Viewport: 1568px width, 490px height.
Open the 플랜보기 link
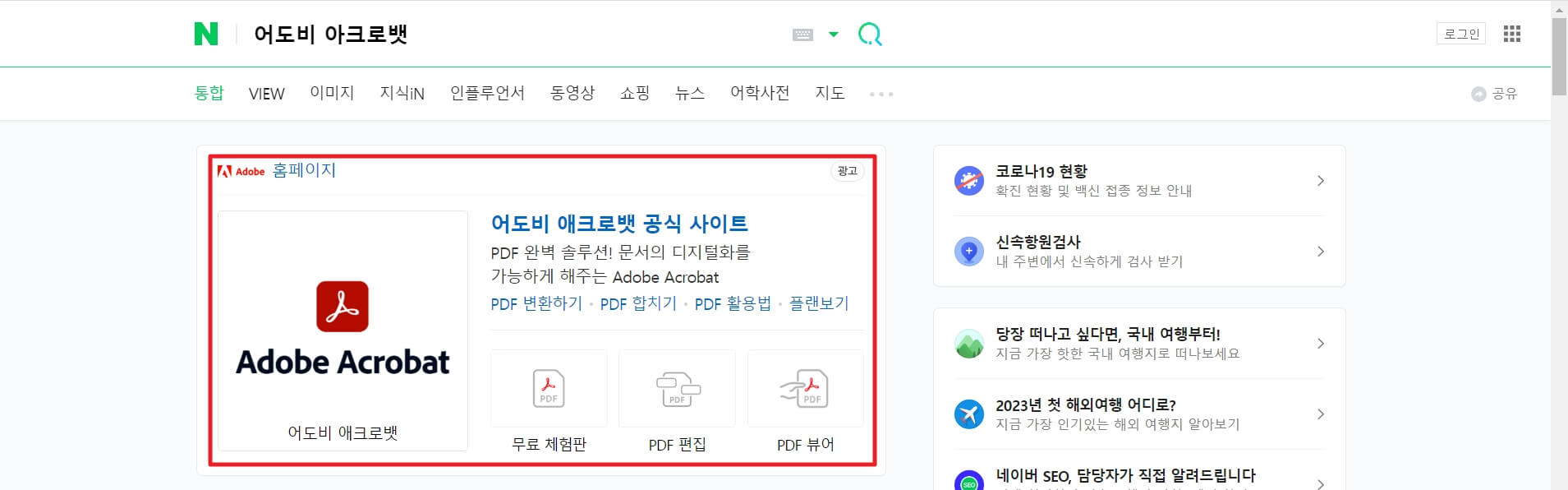819,303
